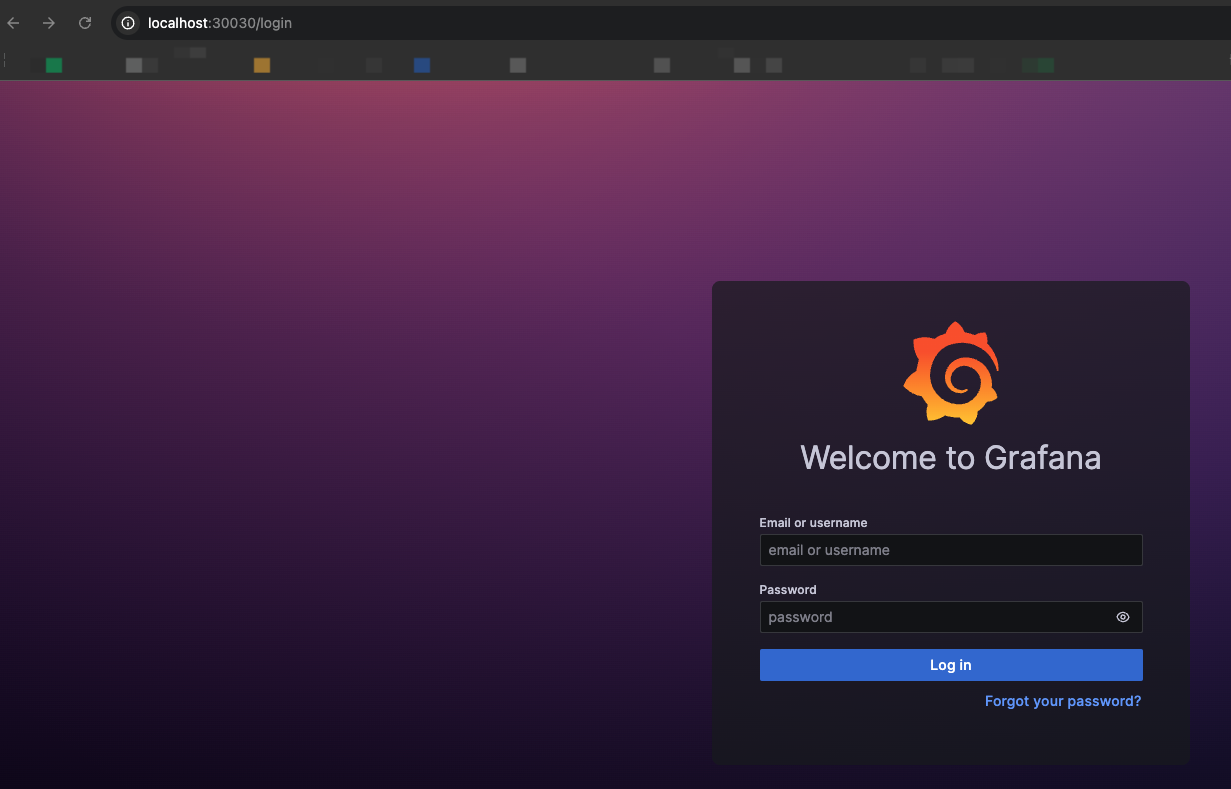Image resolution: width=1231 pixels, height=789 pixels.
Task: Open site information icon in address bar
Action: click(128, 22)
